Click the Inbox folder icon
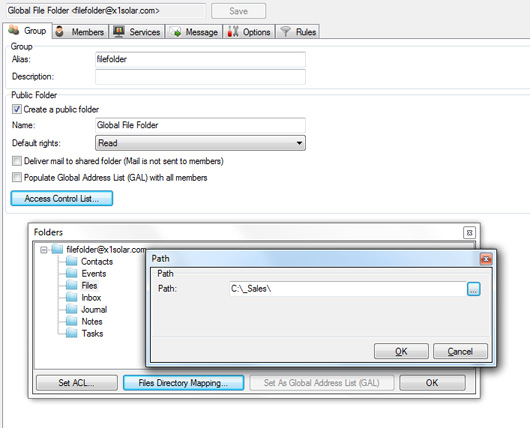Screen dimensions: 530x428 click(x=71, y=297)
